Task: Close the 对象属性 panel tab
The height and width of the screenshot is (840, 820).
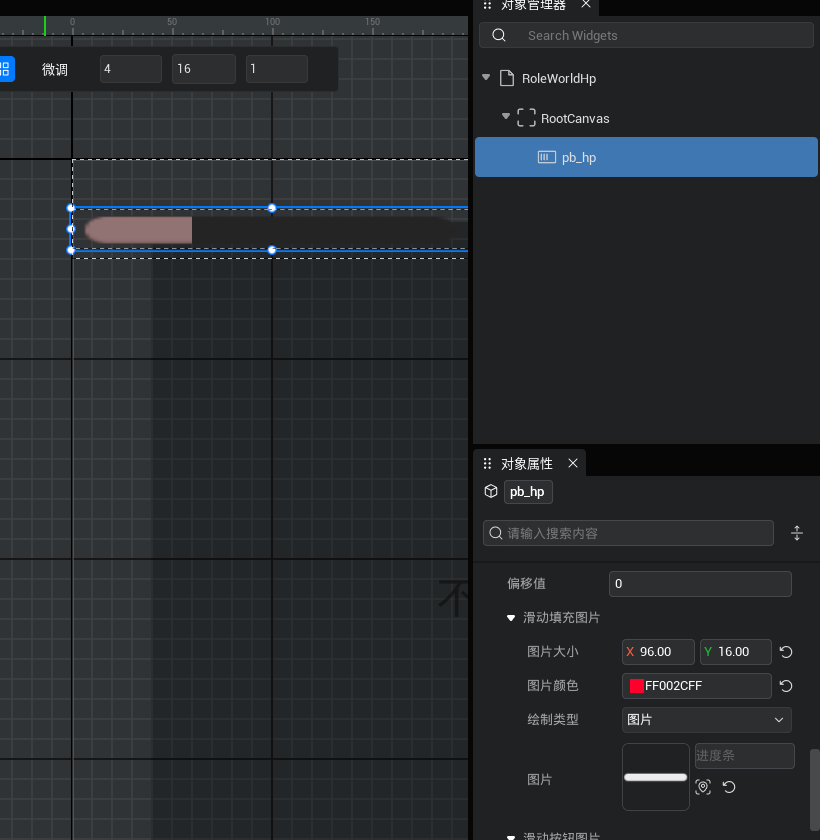Action: coord(573,463)
